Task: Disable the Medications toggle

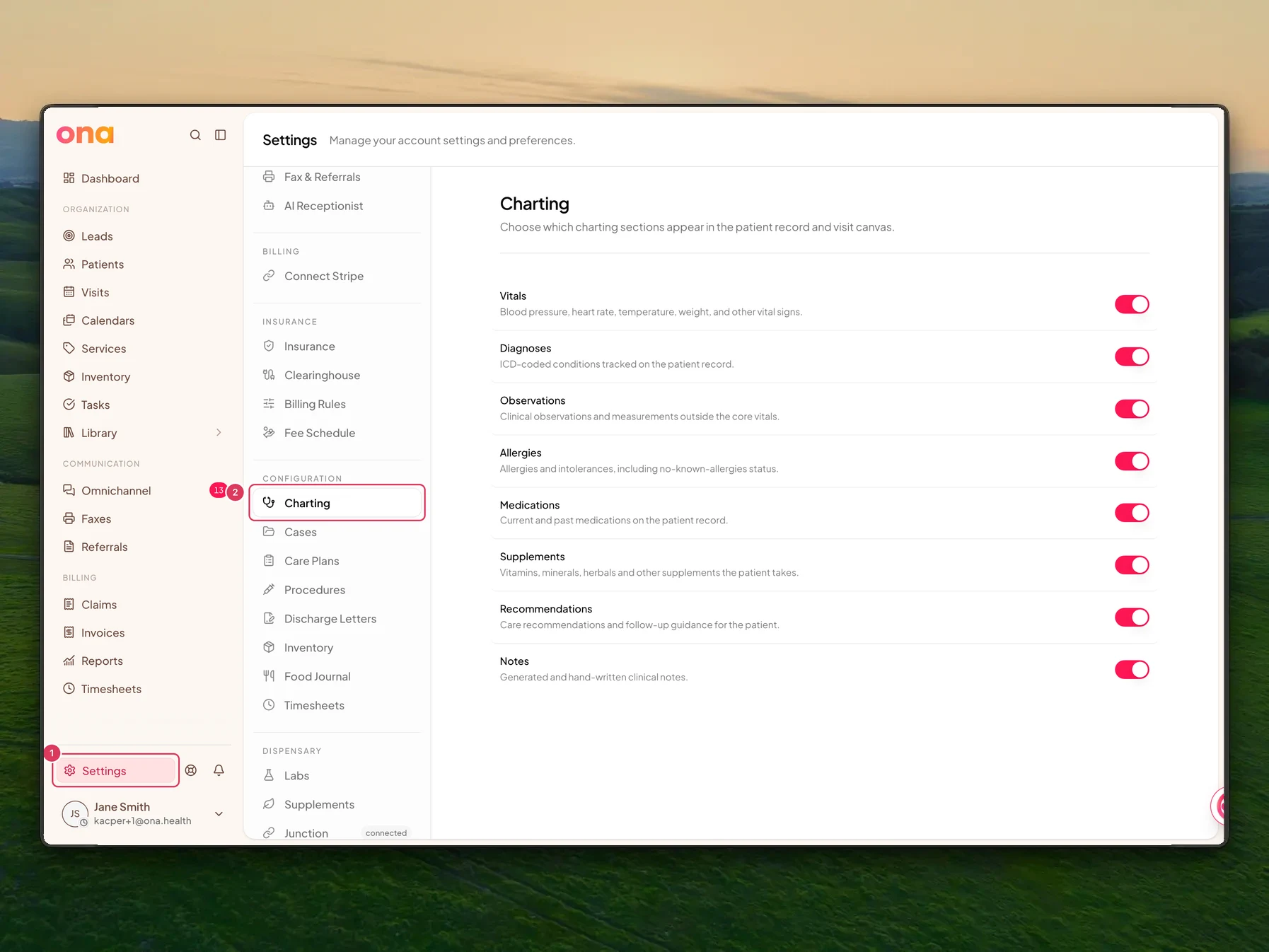Action: tap(1132, 513)
